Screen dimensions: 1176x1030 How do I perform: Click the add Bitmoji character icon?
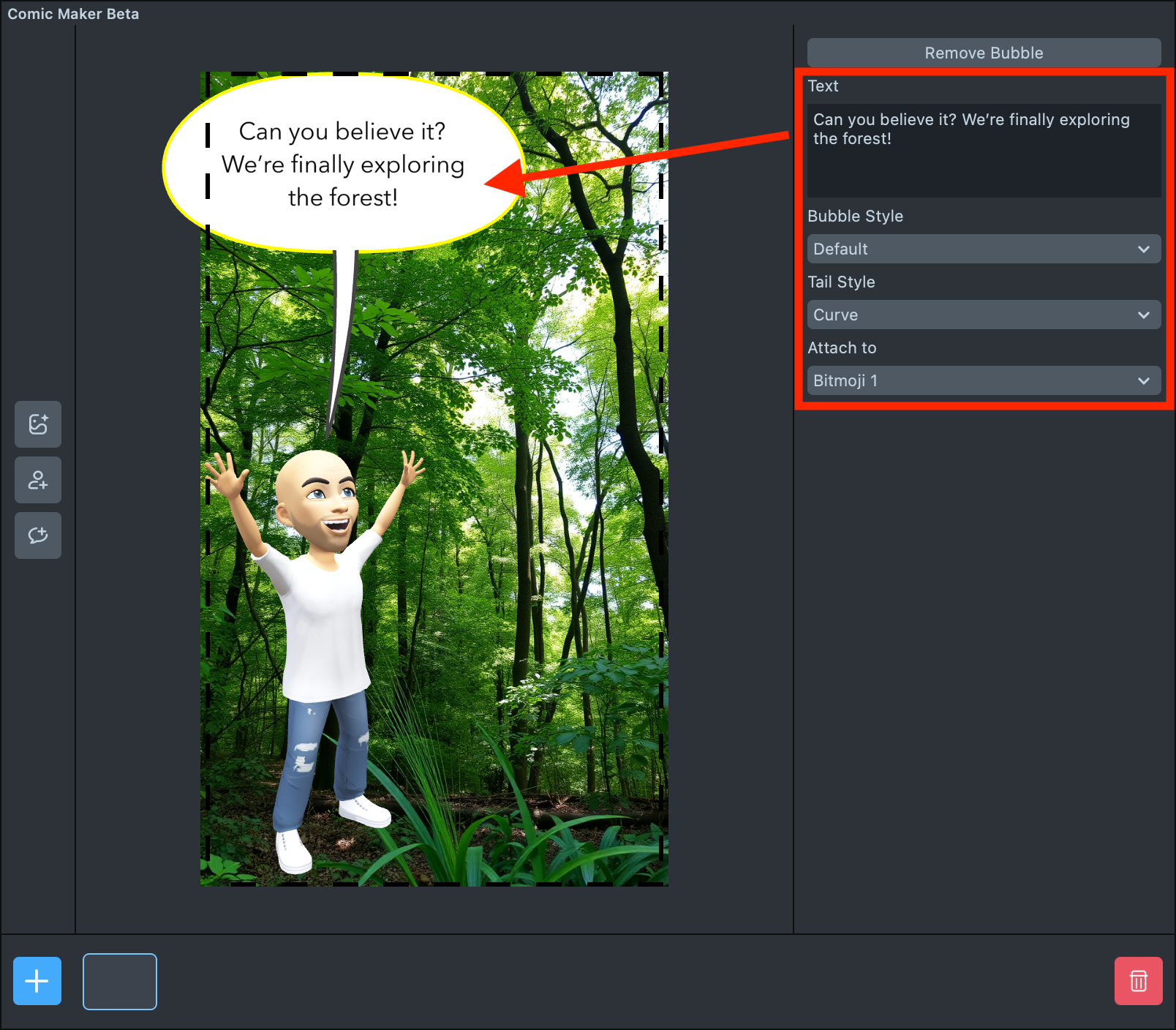[38, 480]
